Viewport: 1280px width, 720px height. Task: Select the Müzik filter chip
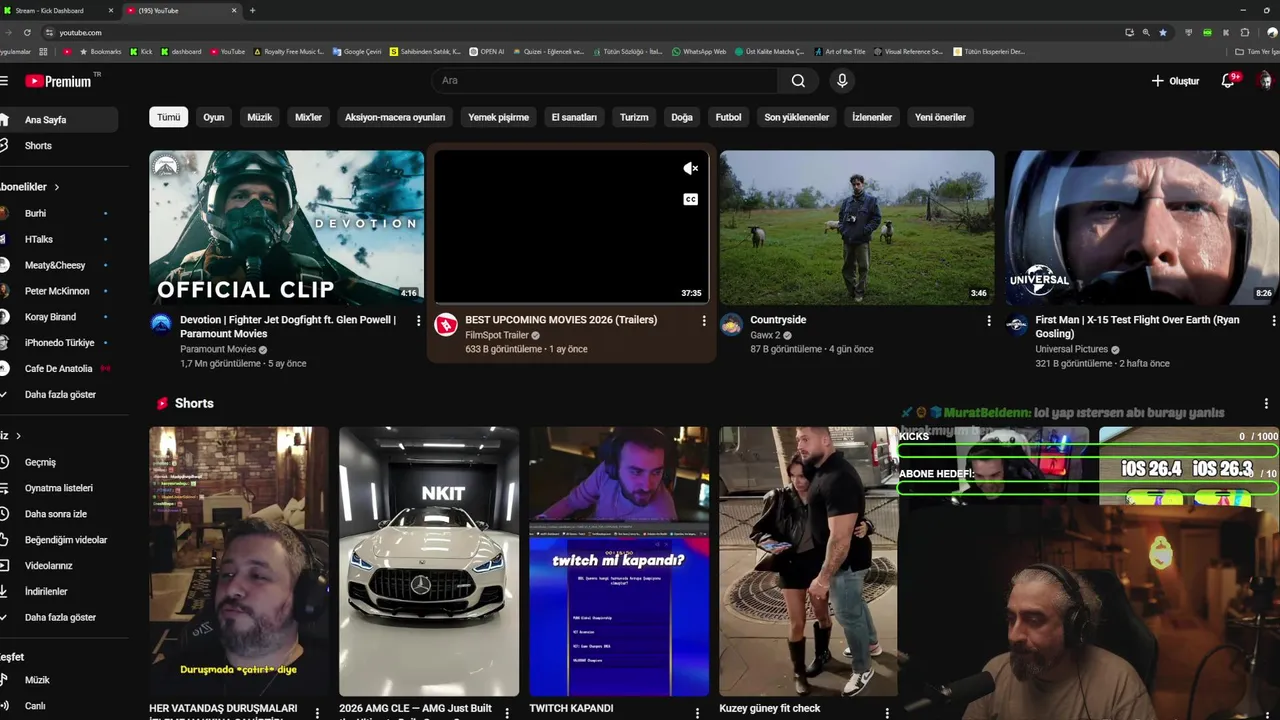click(x=259, y=117)
